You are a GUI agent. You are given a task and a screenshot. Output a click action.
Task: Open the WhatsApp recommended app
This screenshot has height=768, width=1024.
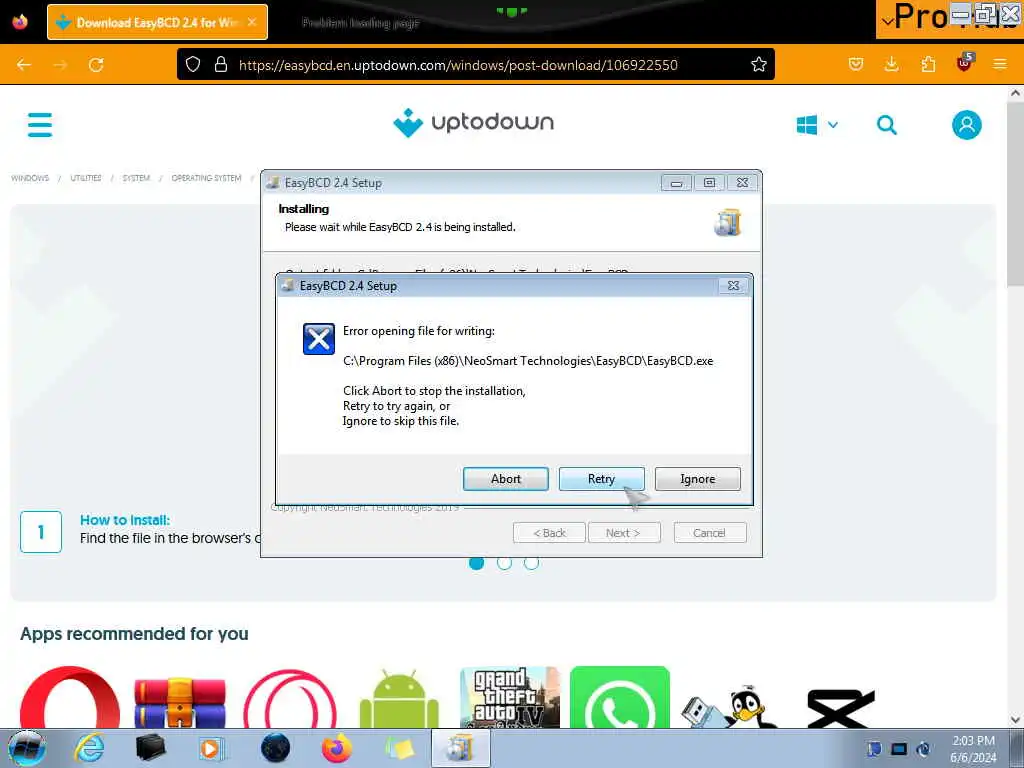point(620,697)
